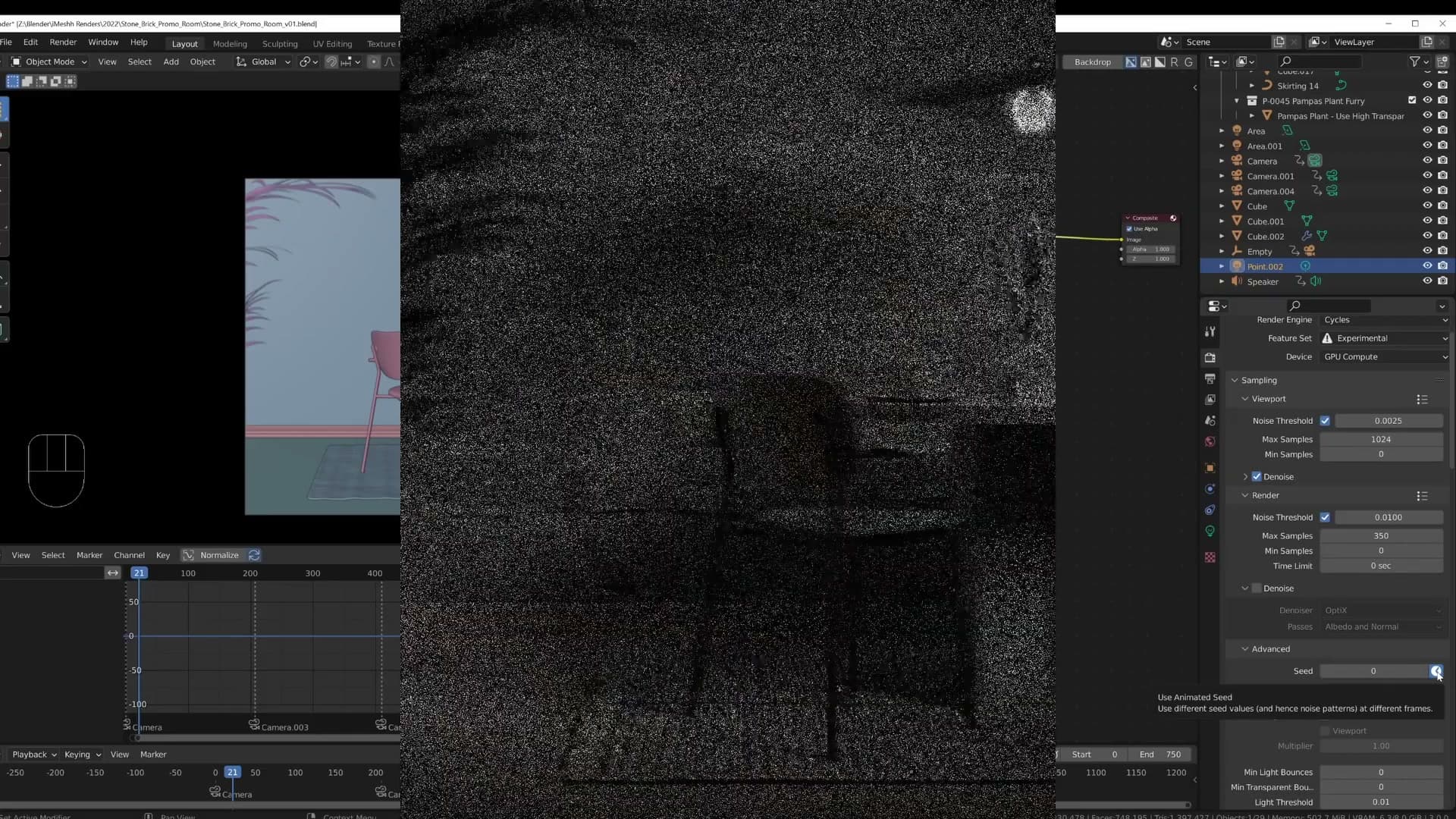1456x819 pixels.
Task: Collapse the P-0045 Pampas Plant Furry collection
Action: 1237,101
